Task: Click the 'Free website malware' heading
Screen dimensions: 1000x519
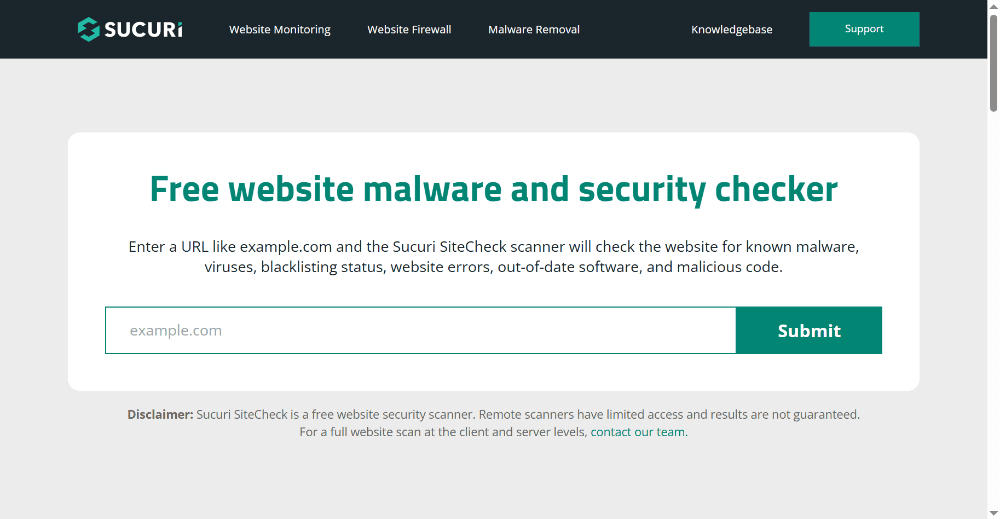Action: [x=494, y=189]
